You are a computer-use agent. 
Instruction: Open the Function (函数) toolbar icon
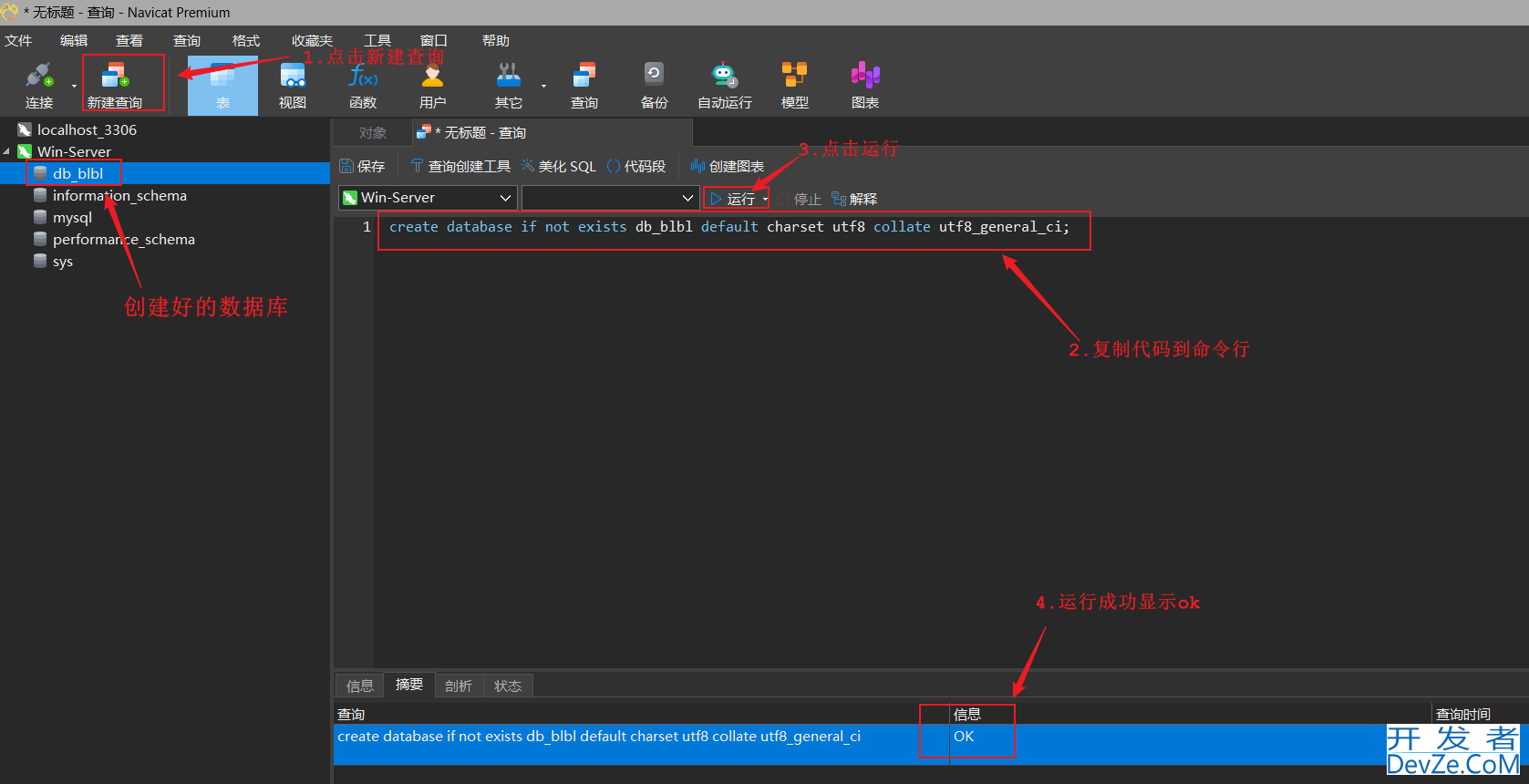pos(363,86)
